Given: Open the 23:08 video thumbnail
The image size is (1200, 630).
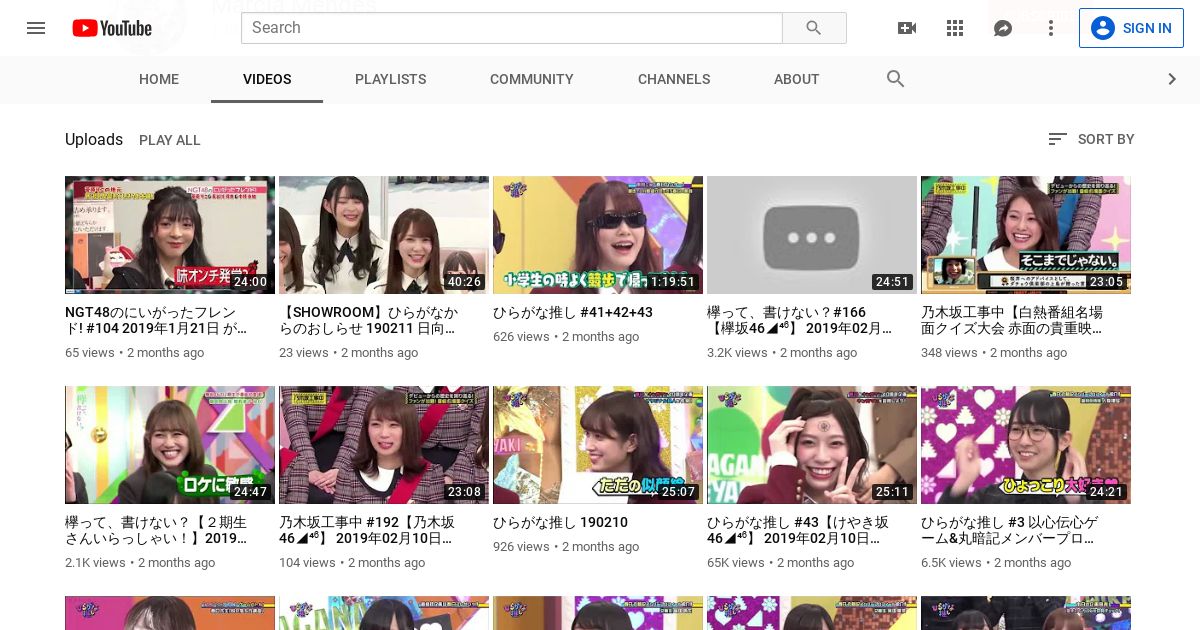Looking at the screenshot, I should point(384,445).
